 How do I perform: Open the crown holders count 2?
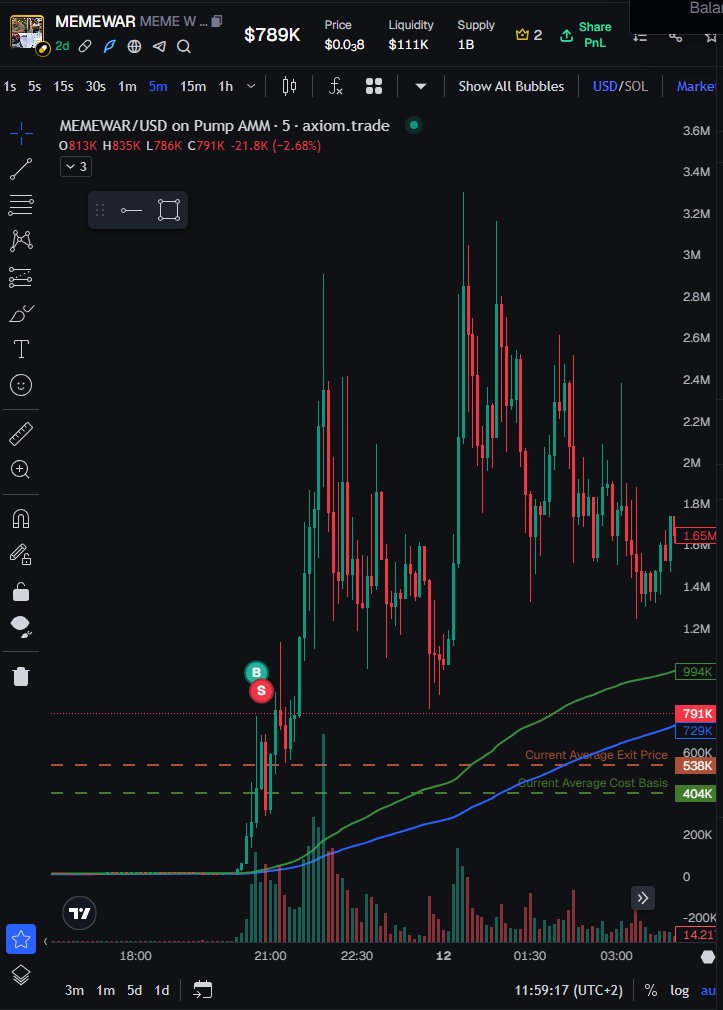529,35
